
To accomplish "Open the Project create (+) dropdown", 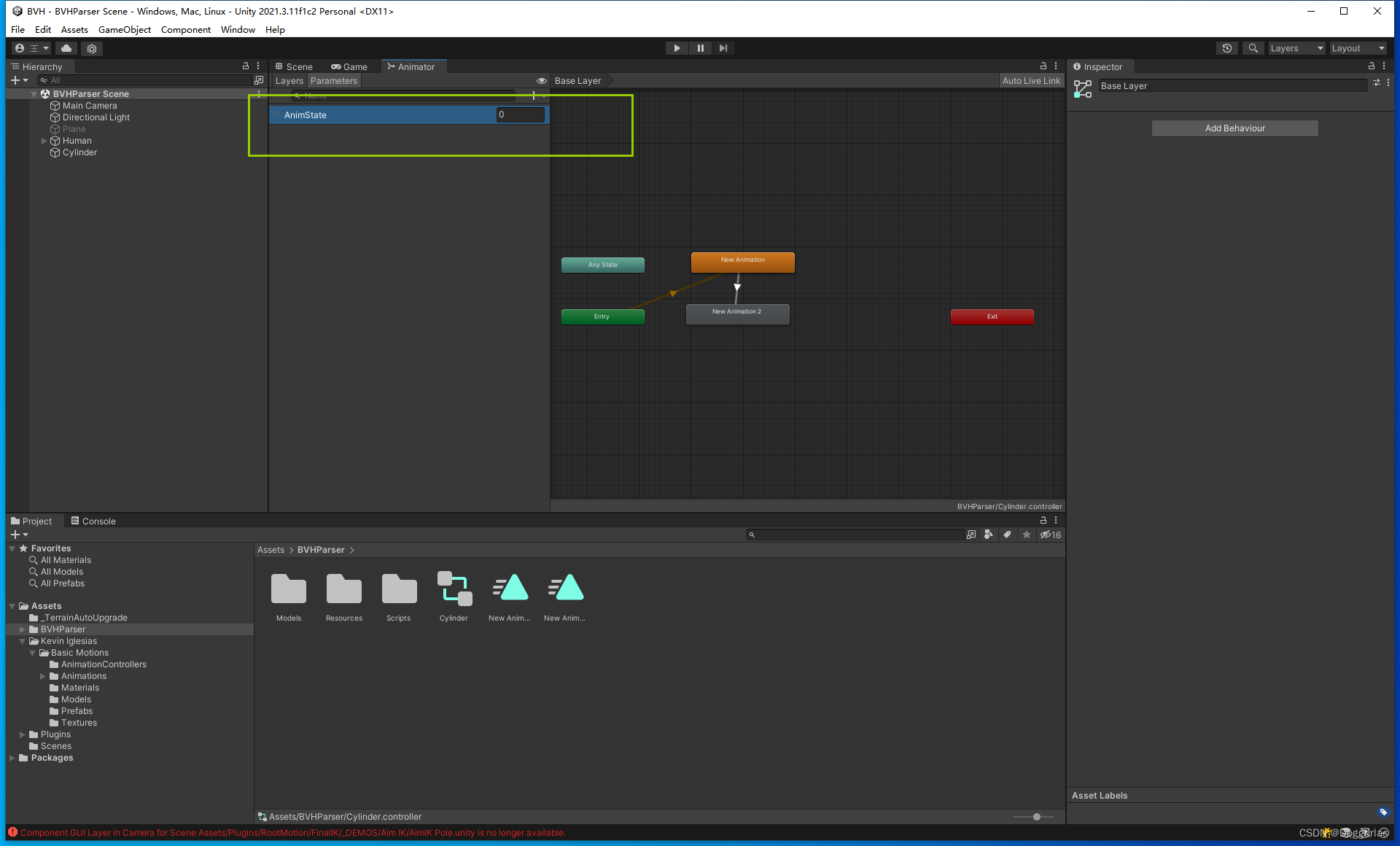I will (19, 535).
